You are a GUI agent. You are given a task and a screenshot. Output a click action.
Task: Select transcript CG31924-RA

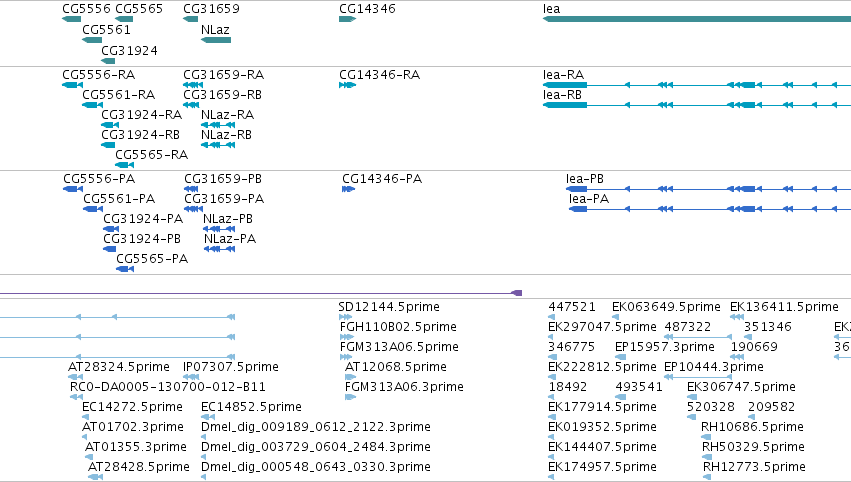point(142,115)
